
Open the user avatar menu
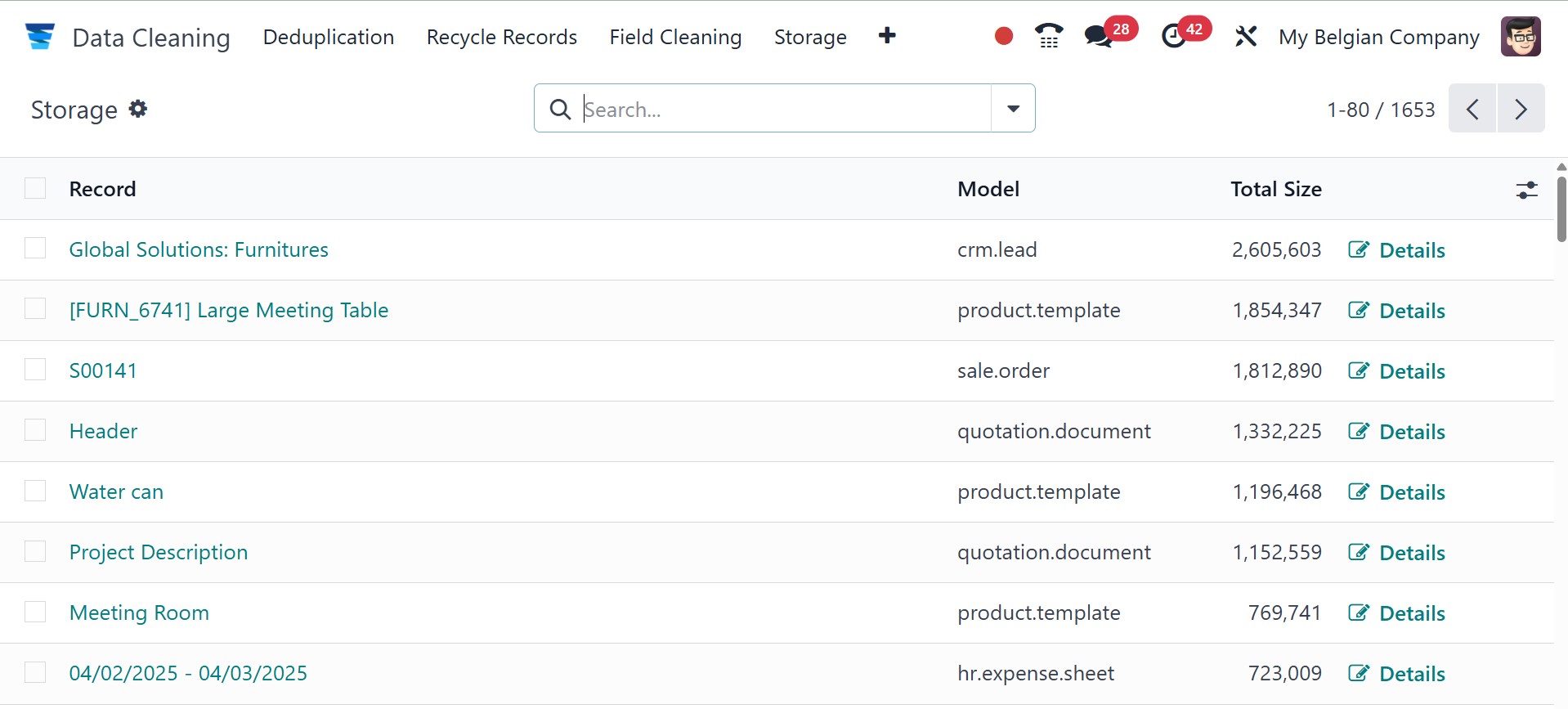click(1521, 37)
